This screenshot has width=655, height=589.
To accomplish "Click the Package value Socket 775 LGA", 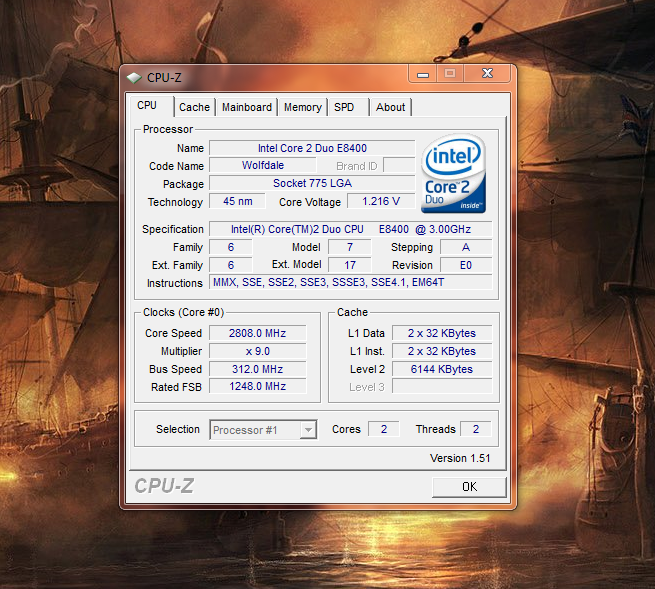I will 312,183.
